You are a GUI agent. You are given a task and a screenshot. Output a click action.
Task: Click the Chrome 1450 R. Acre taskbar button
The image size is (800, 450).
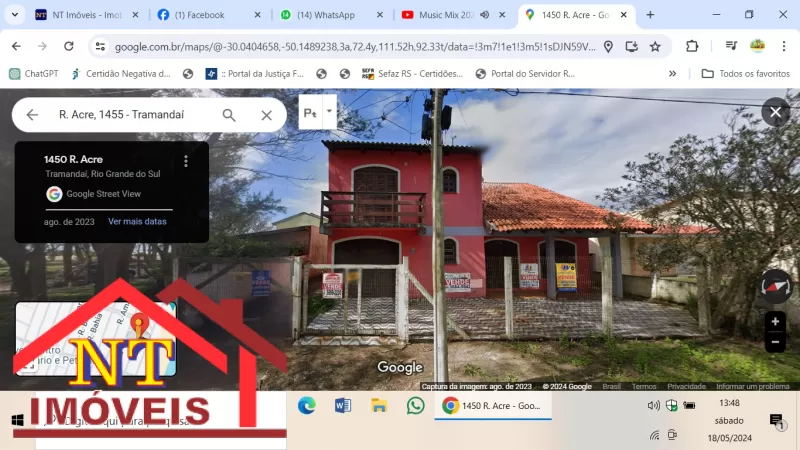coord(493,406)
